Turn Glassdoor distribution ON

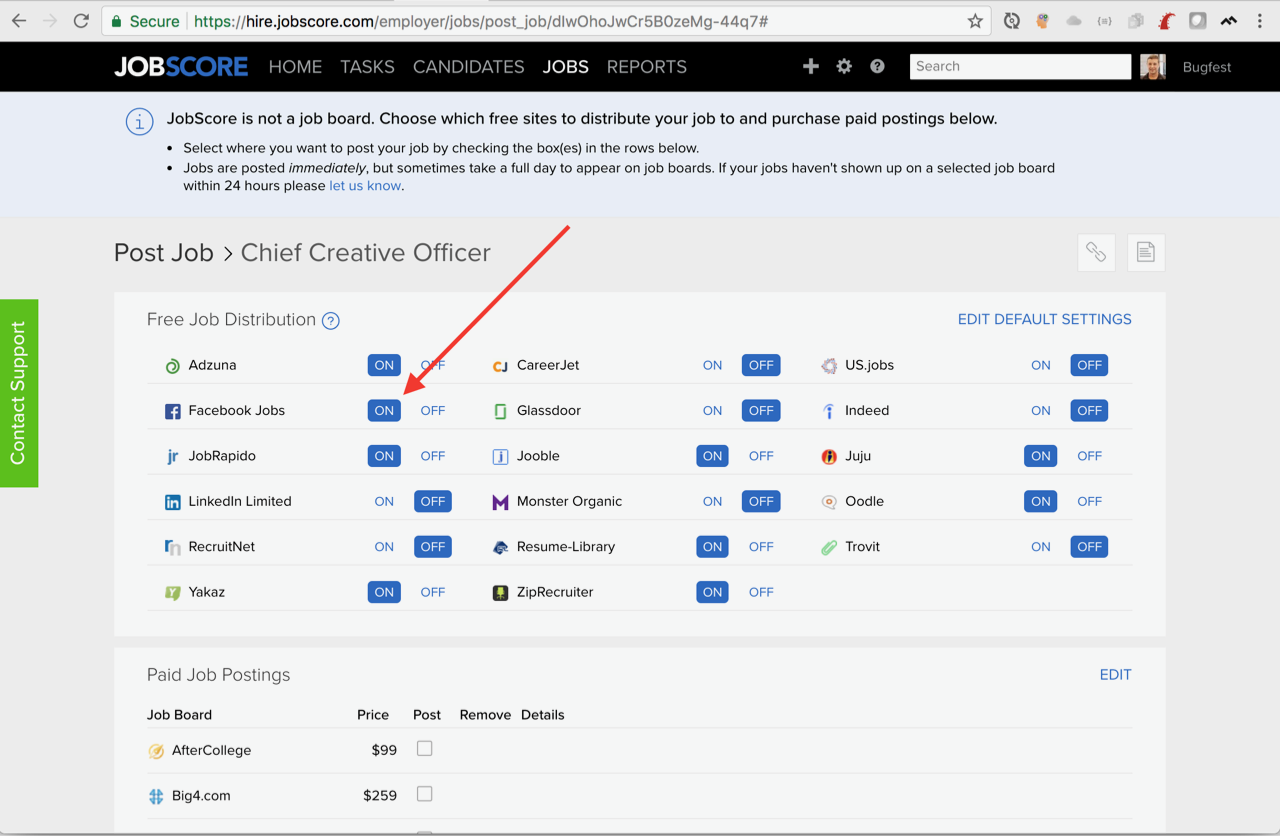tap(712, 410)
